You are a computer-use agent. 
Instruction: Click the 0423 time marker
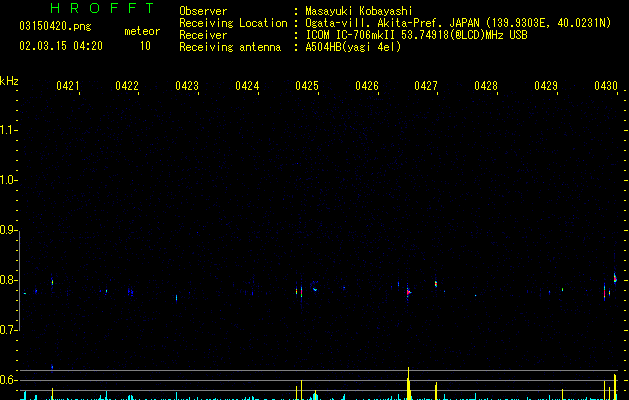[x=187, y=86]
